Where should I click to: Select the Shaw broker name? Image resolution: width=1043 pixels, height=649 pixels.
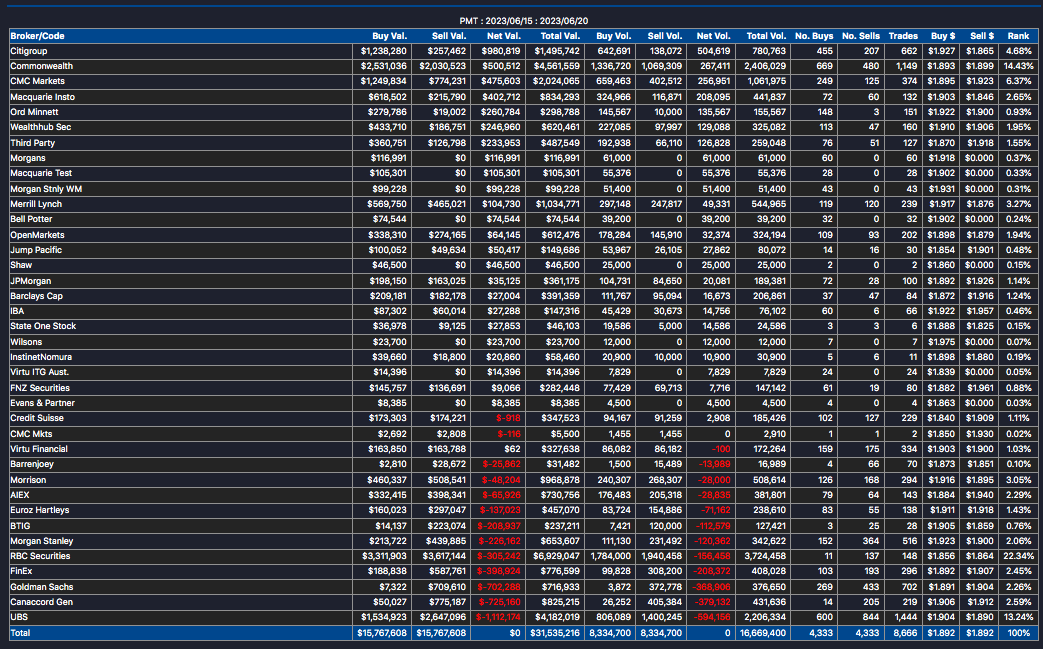pyautogui.click(x=21, y=265)
